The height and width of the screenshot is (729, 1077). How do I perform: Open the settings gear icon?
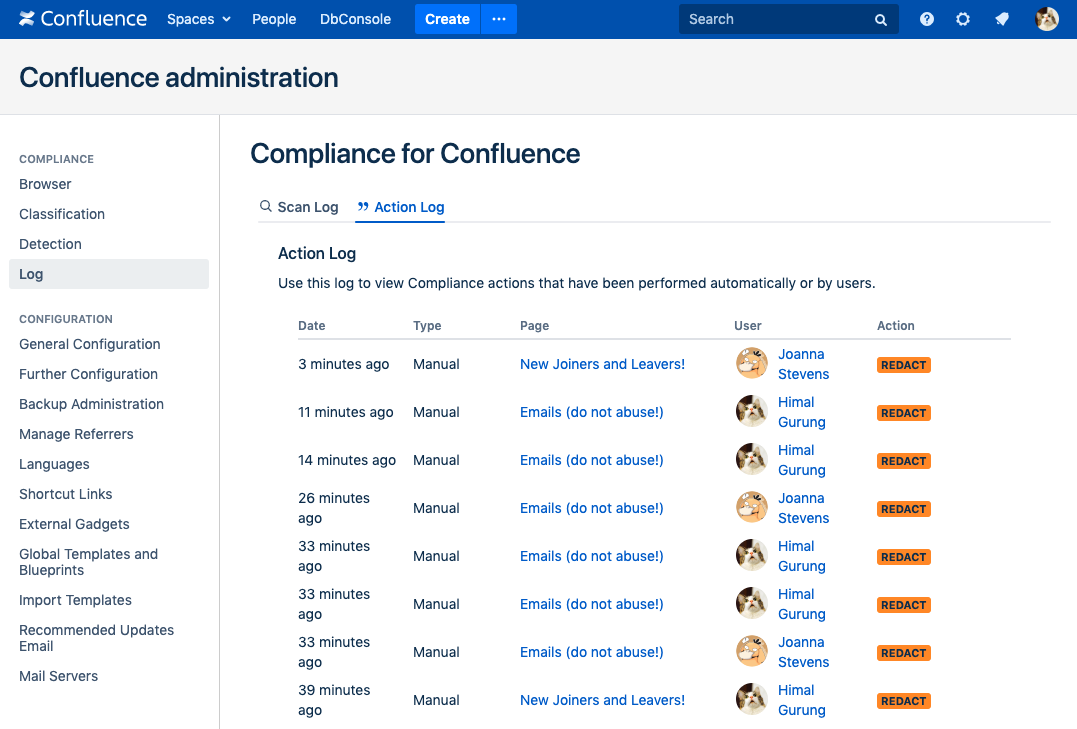pyautogui.click(x=963, y=19)
